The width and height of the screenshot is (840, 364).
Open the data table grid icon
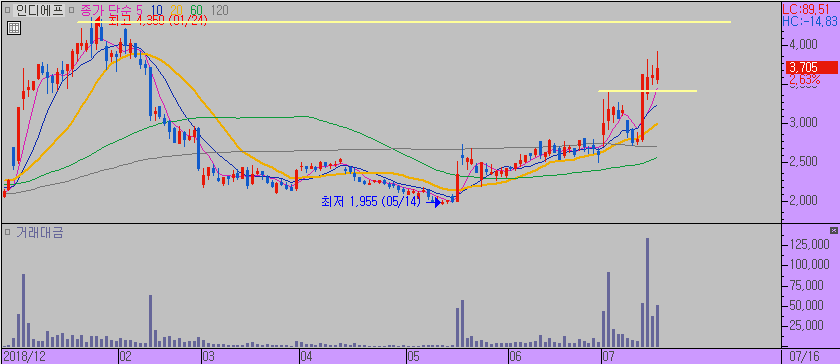pos(14,28)
